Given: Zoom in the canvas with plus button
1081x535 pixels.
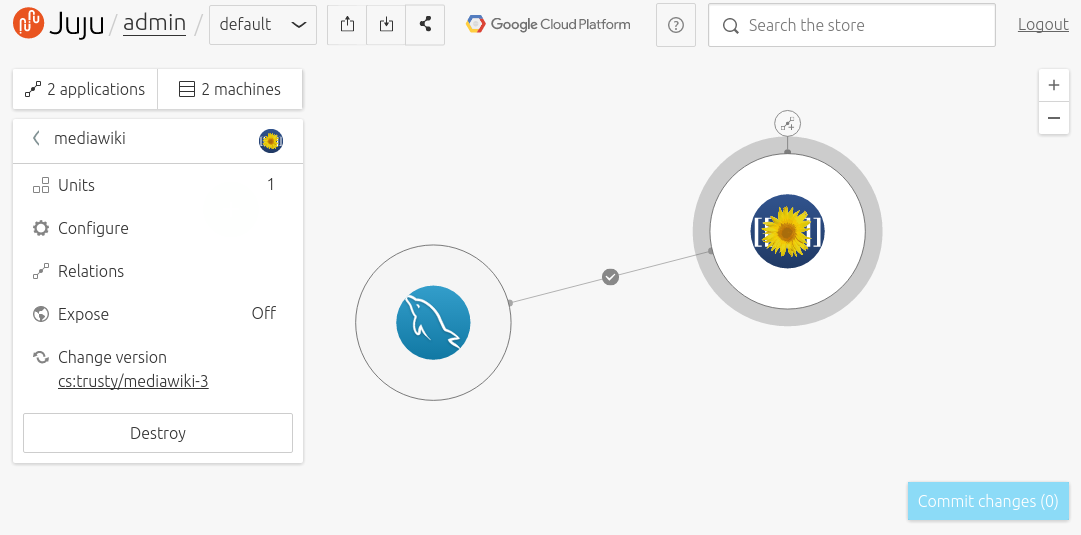Looking at the screenshot, I should pyautogui.click(x=1053, y=85).
